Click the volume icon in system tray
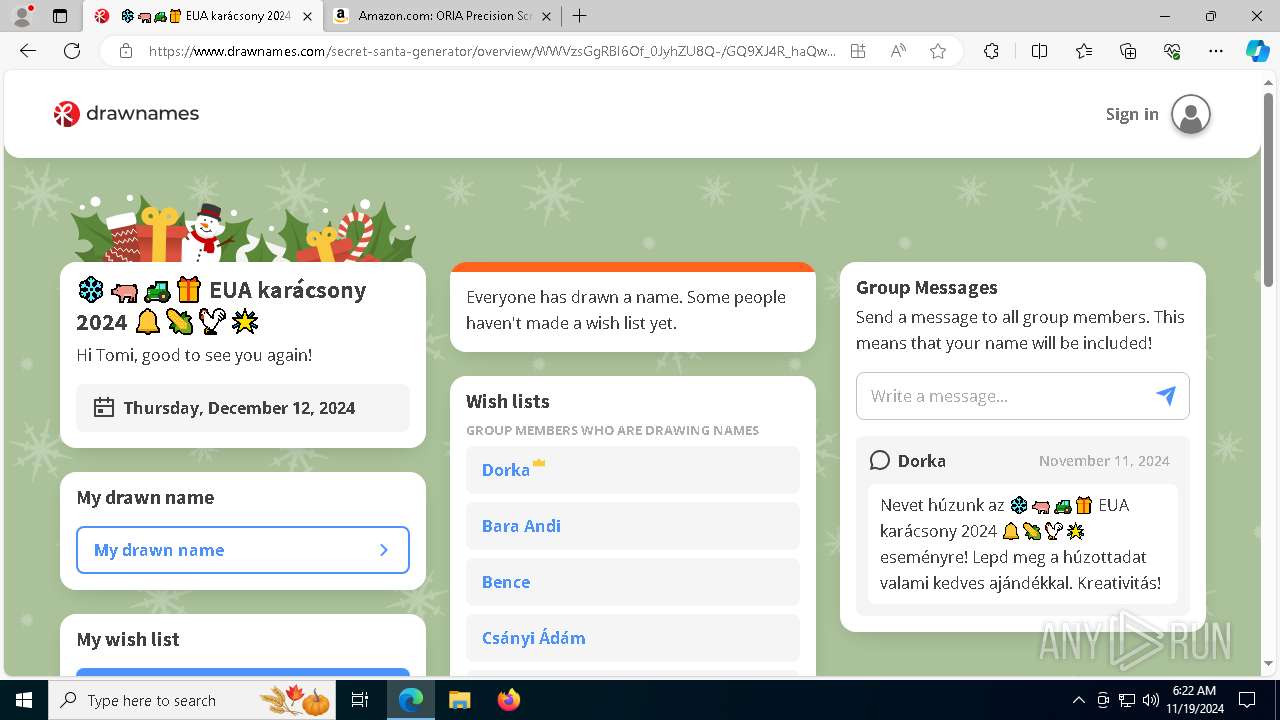The width and height of the screenshot is (1280, 720). (1150, 700)
